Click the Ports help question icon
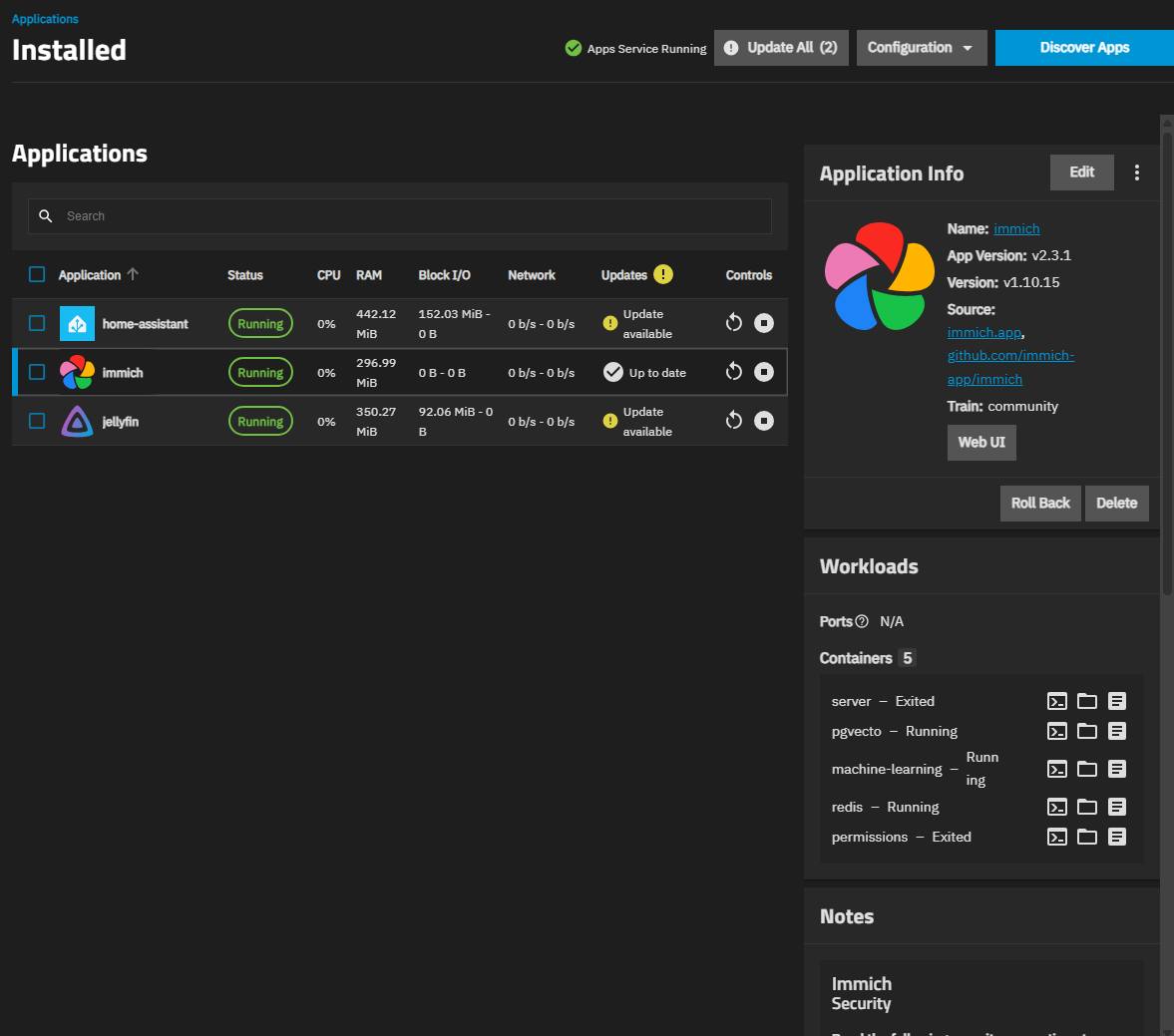The image size is (1174, 1036). coord(862,621)
